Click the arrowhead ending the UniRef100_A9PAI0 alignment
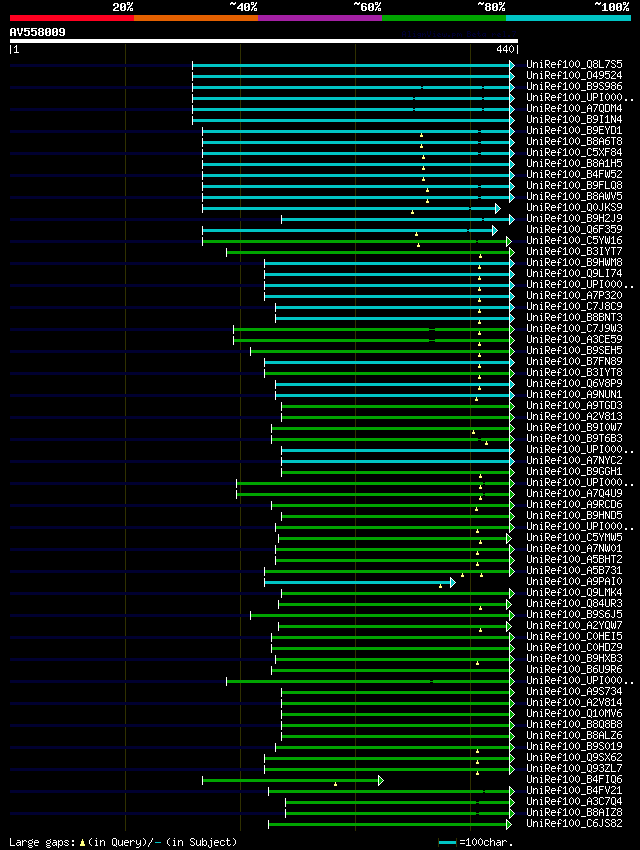This screenshot has height=850, width=640. click(452, 583)
